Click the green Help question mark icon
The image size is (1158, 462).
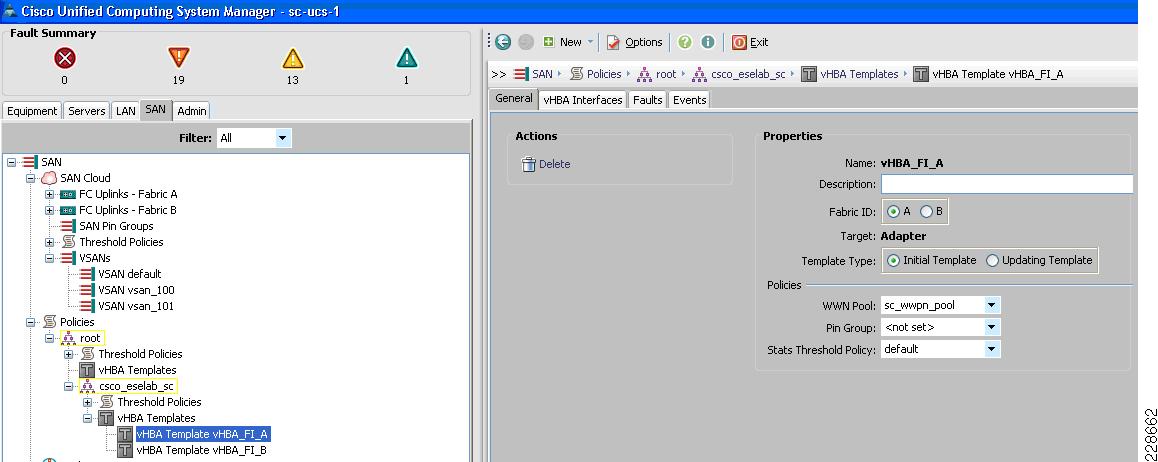[685, 42]
